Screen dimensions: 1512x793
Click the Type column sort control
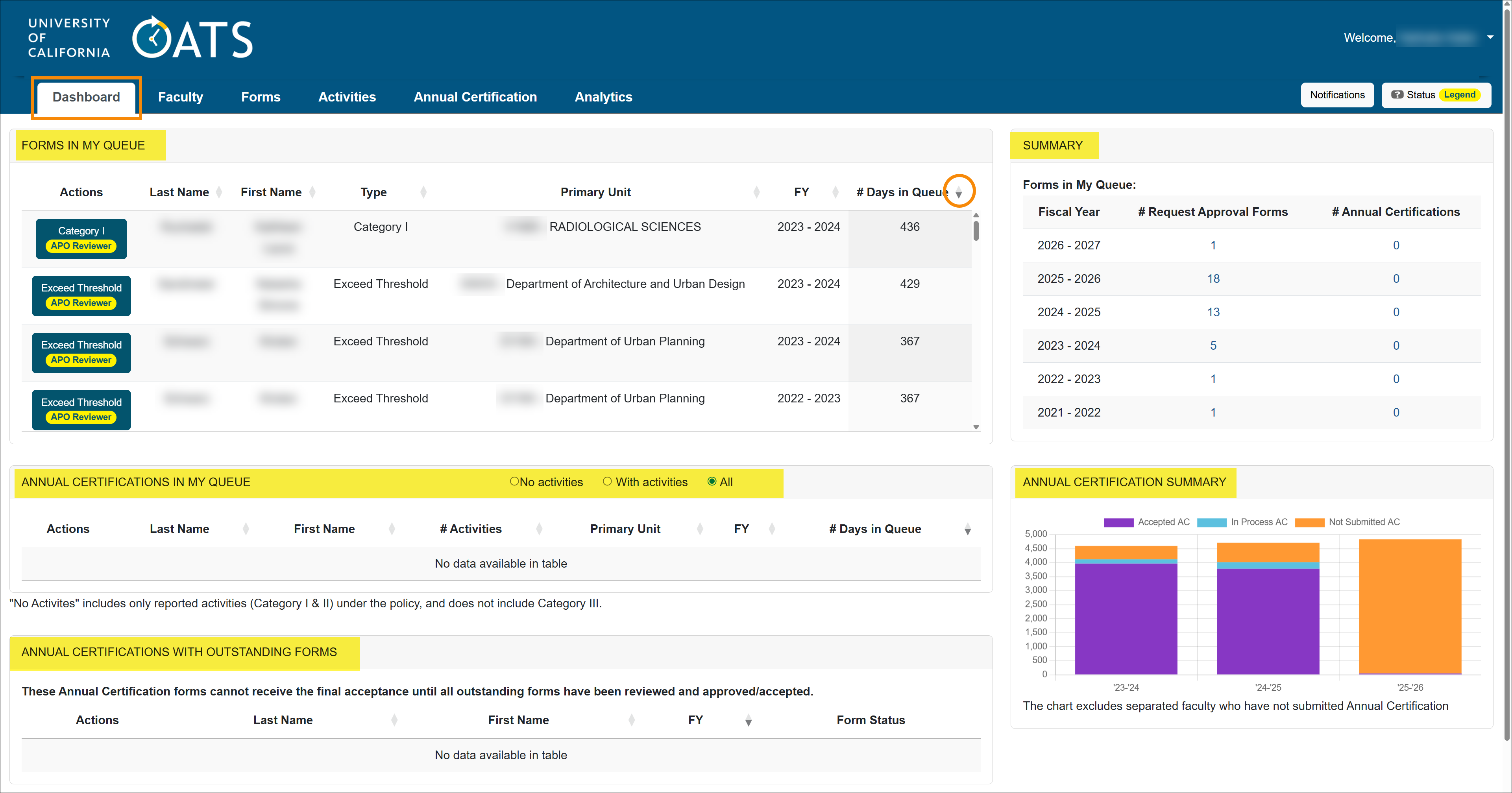pos(424,192)
